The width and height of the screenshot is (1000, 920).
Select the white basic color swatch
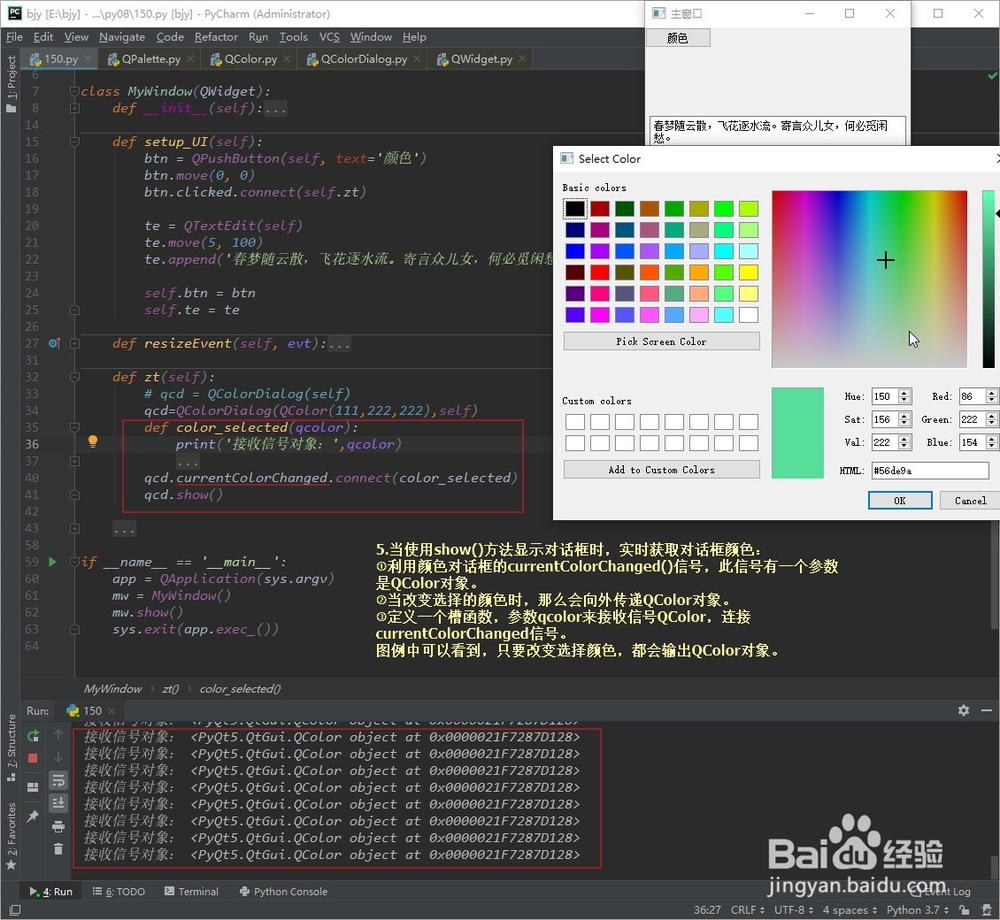click(x=749, y=314)
